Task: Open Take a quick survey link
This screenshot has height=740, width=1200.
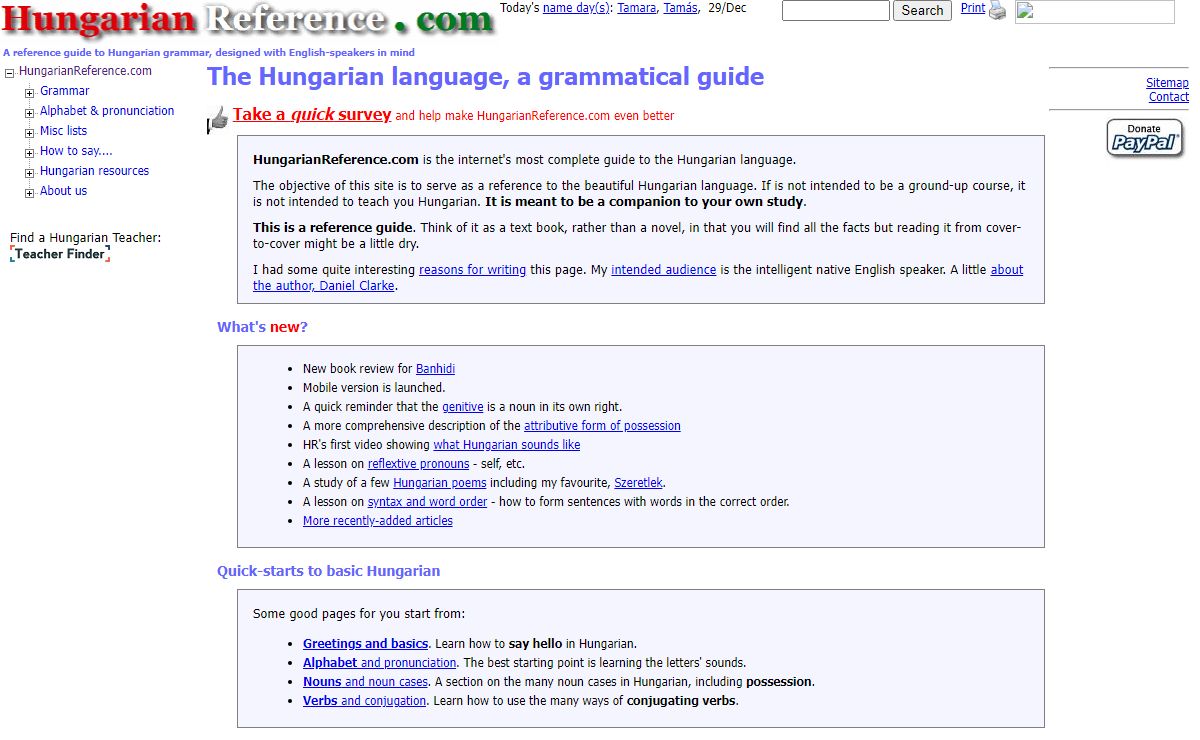Action: coord(312,114)
